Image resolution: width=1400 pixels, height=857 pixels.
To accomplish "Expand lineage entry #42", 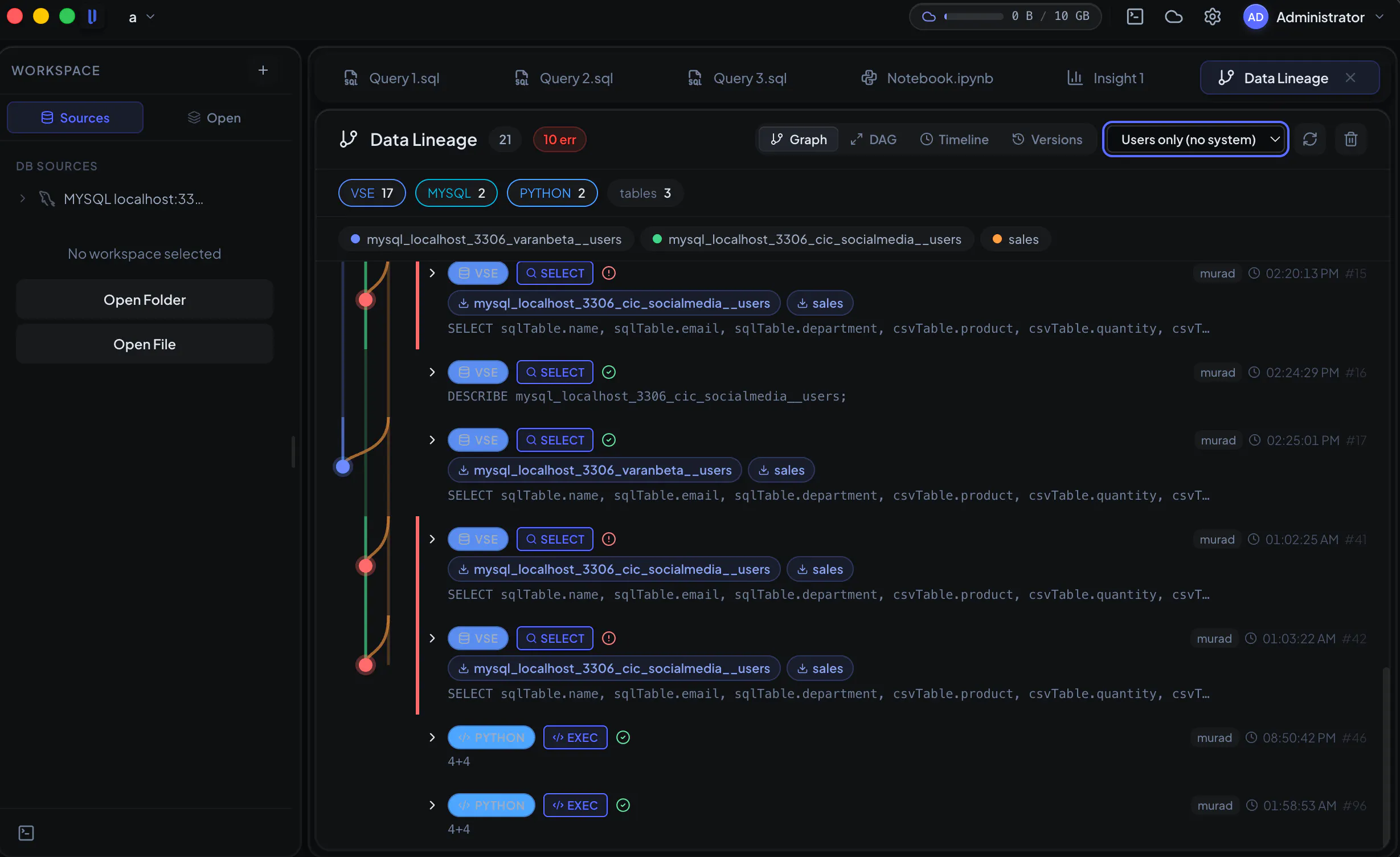I will click(432, 638).
